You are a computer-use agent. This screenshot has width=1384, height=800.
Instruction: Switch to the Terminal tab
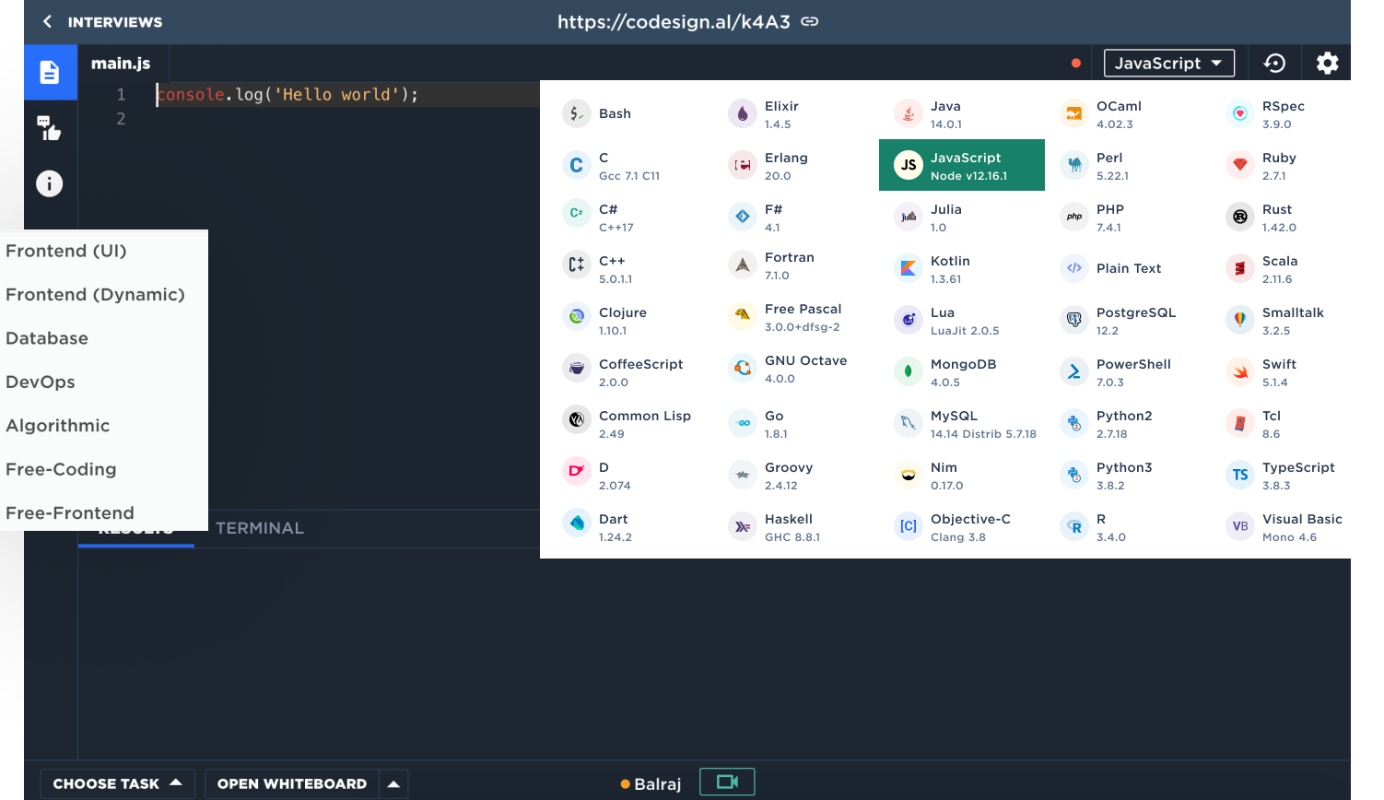259,528
